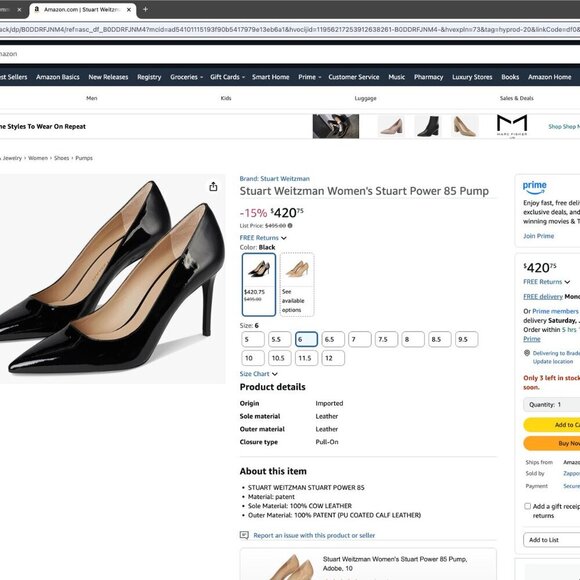
Task: Click the browser address bar URL
Action: pos(290,29)
